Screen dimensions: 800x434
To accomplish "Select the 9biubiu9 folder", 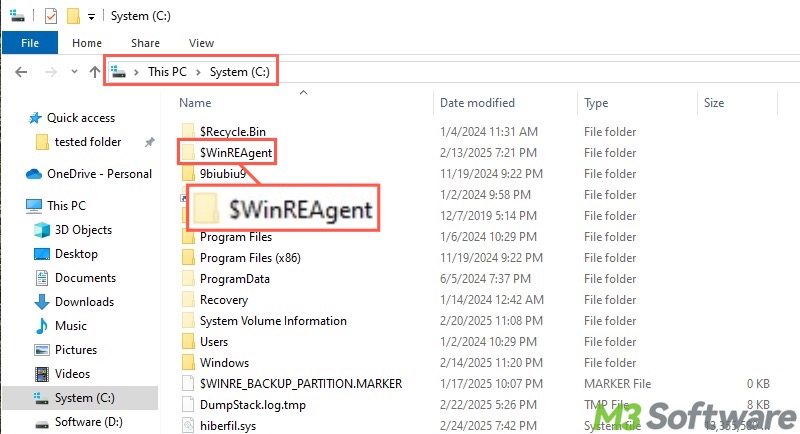I will click(x=222, y=174).
